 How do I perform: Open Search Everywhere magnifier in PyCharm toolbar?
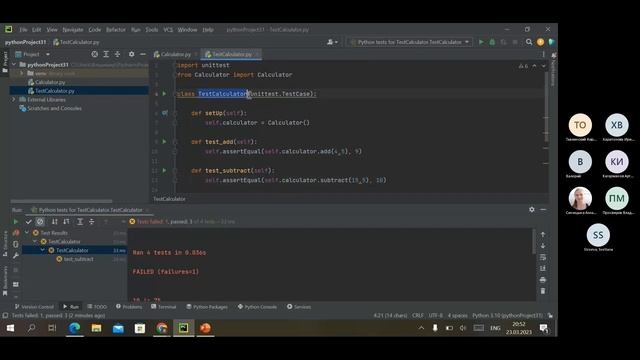click(529, 42)
